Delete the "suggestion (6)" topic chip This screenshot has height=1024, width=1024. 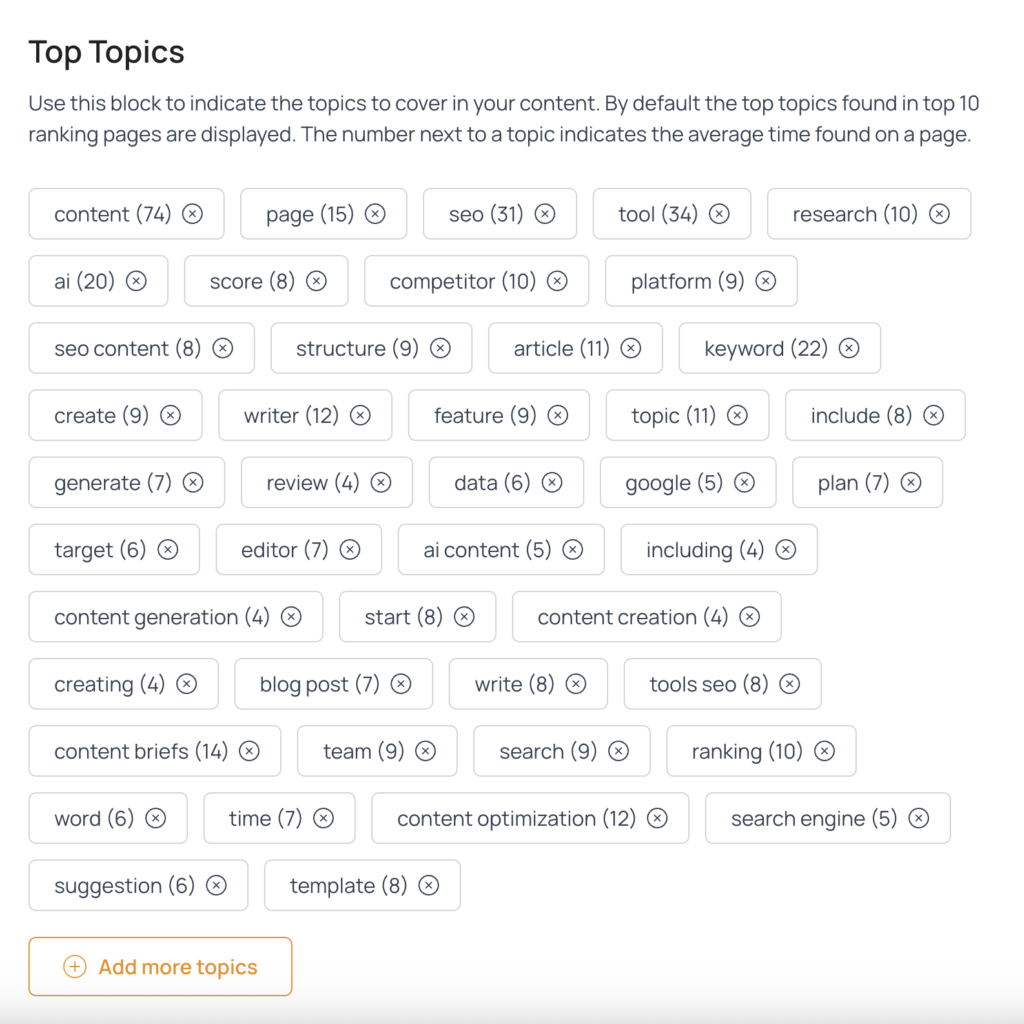[x=216, y=886]
